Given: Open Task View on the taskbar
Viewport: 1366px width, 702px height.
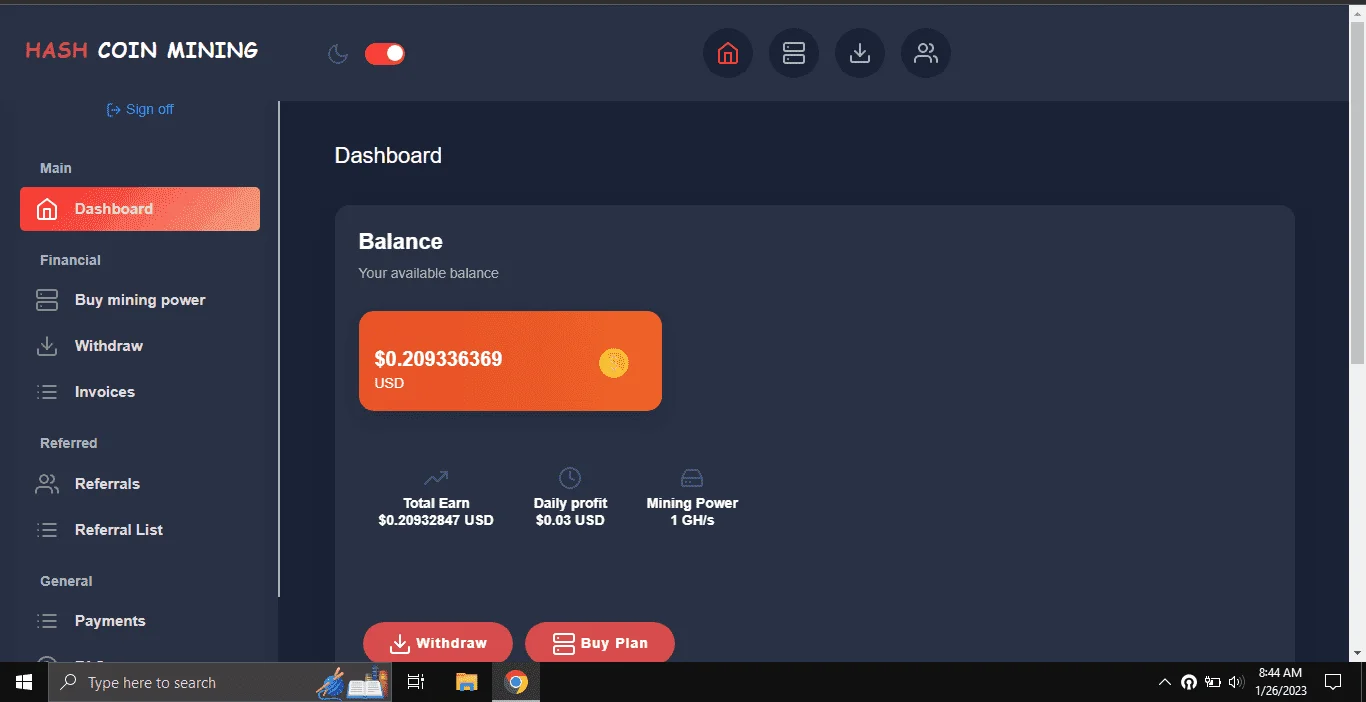Looking at the screenshot, I should [416, 682].
